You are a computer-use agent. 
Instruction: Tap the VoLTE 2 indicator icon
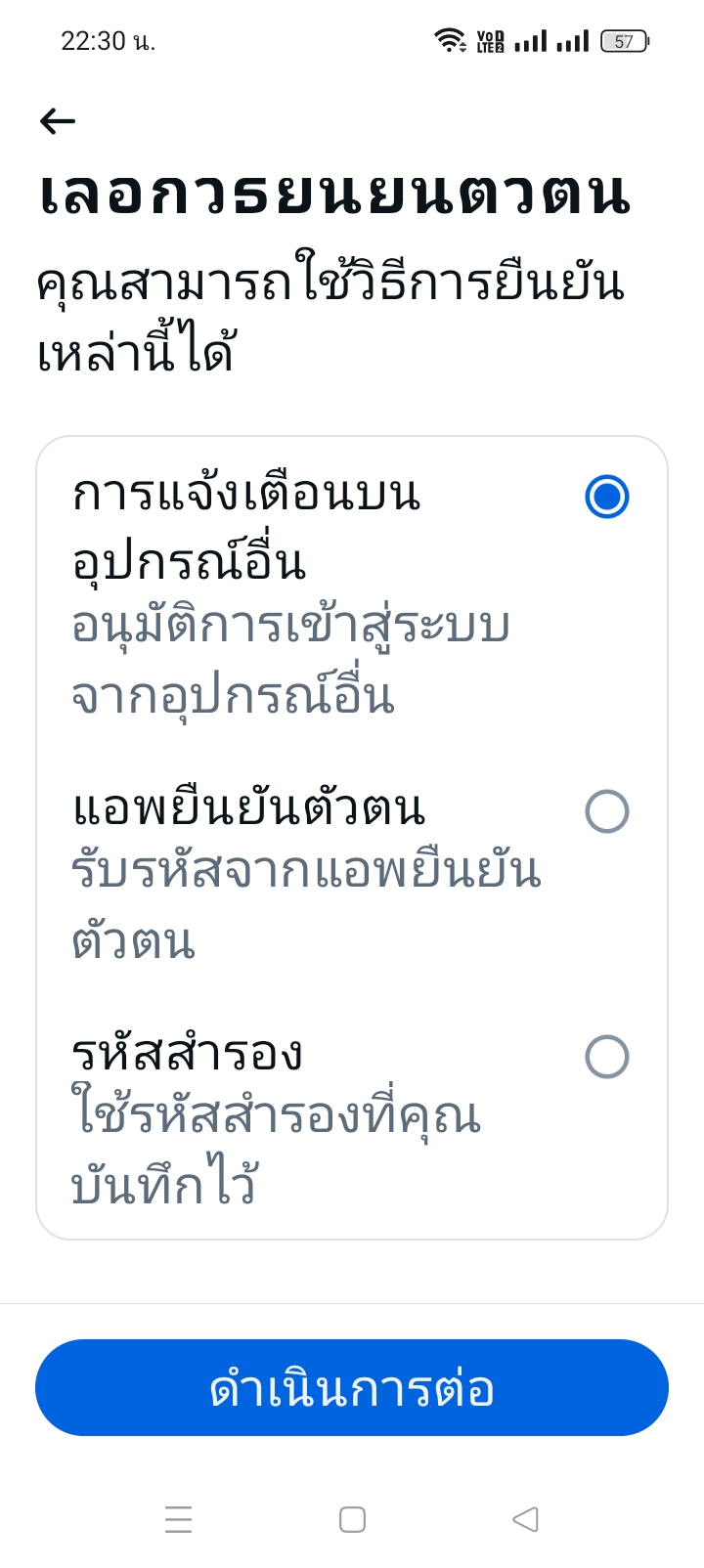(x=490, y=41)
